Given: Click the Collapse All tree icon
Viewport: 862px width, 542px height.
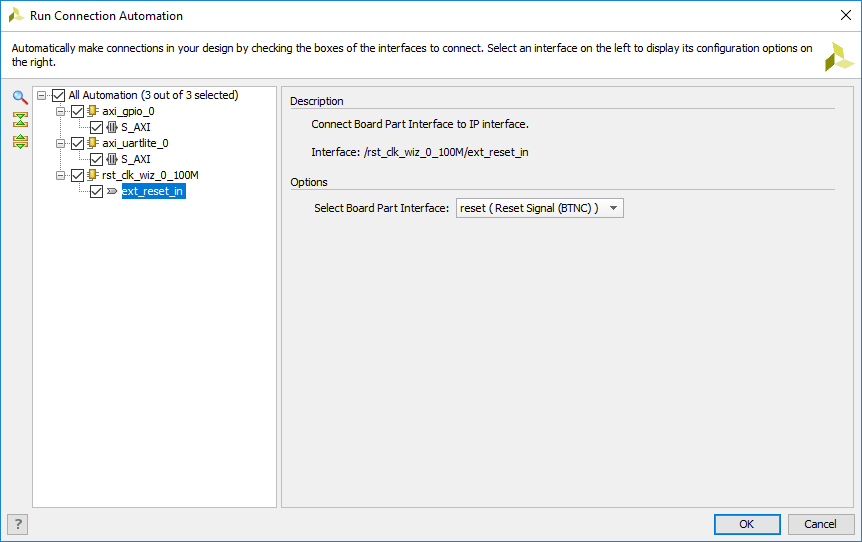Looking at the screenshot, I should 20,119.
